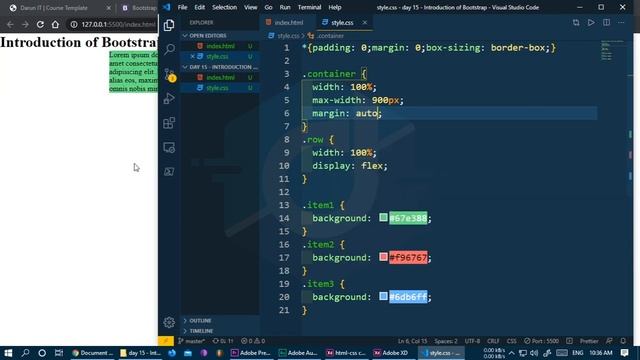Image resolution: width=640 pixels, height=360 pixels.
Task: Collapse the Day 15 - Introduction folder section
Action: point(220,67)
